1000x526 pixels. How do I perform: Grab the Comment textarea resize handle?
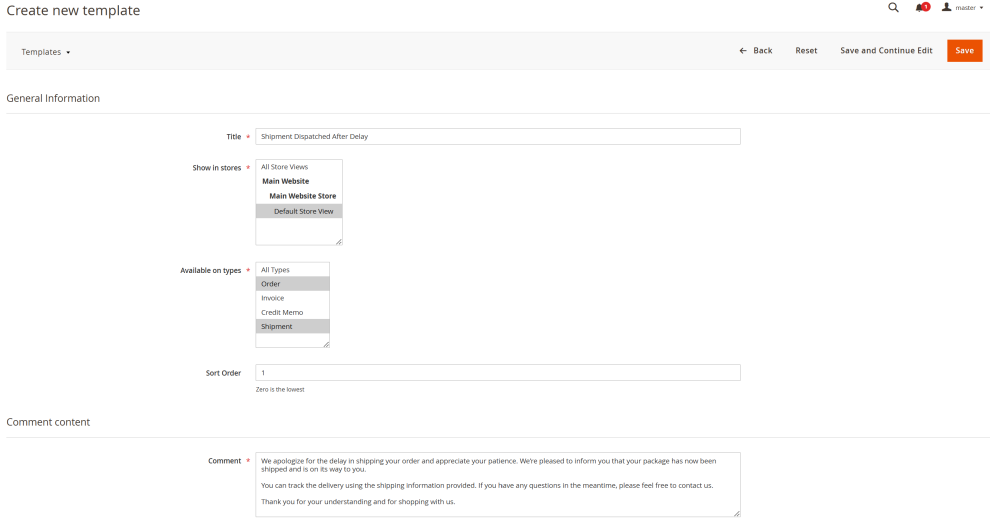[737, 513]
